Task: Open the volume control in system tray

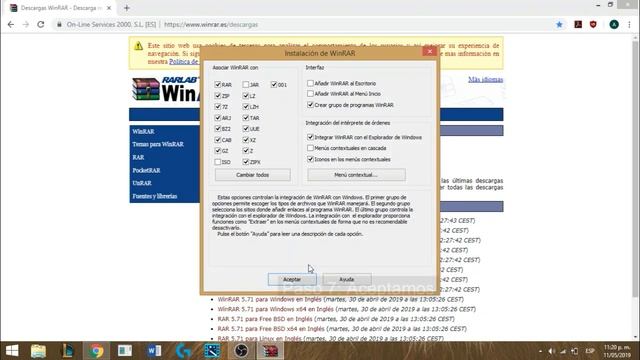Action: tap(552, 351)
